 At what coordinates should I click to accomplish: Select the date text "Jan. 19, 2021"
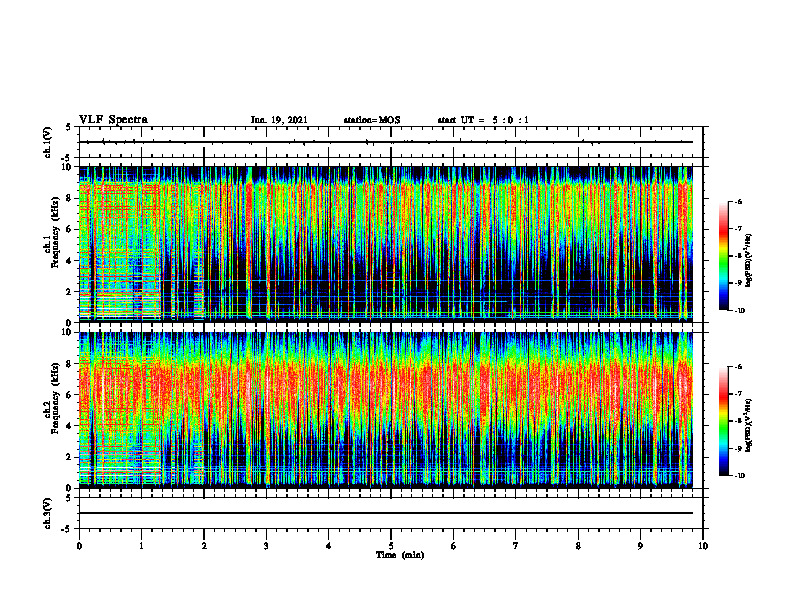click(279, 120)
